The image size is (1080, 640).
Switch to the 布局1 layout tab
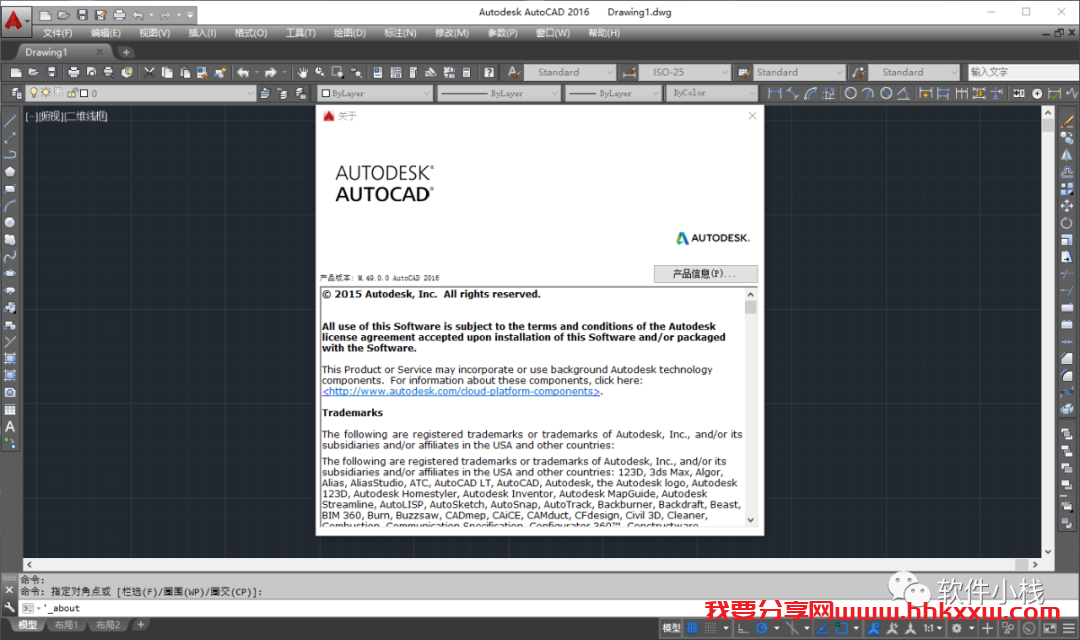[66, 625]
